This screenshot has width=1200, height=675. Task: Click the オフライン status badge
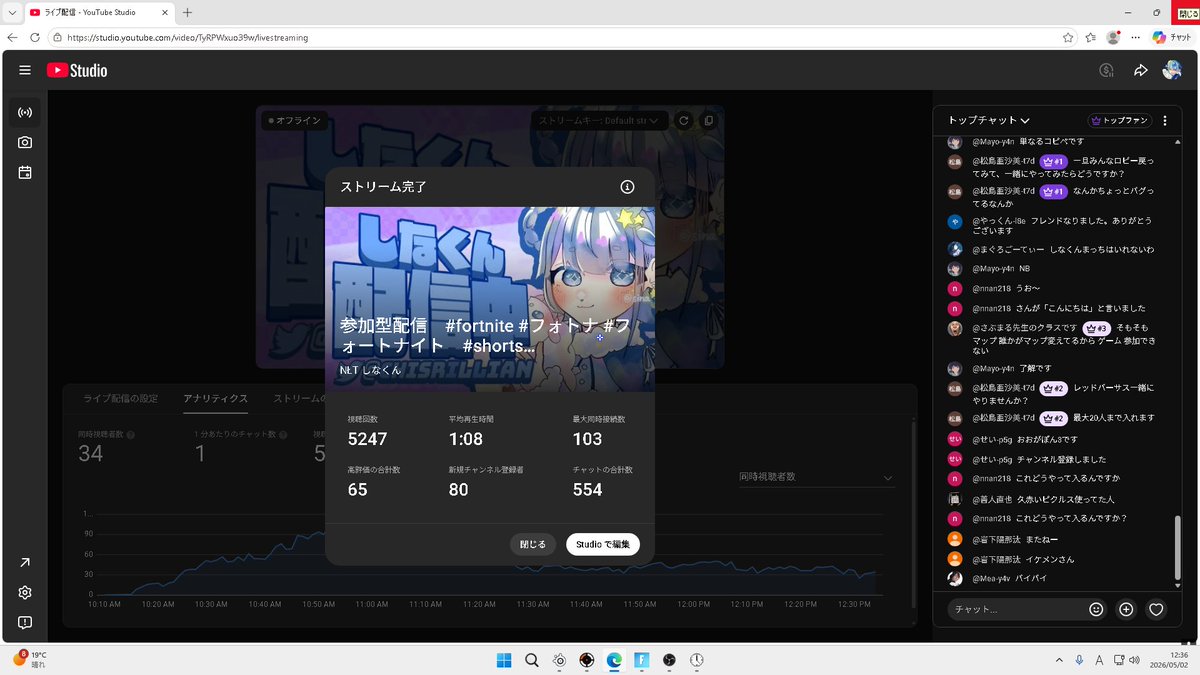click(x=295, y=120)
